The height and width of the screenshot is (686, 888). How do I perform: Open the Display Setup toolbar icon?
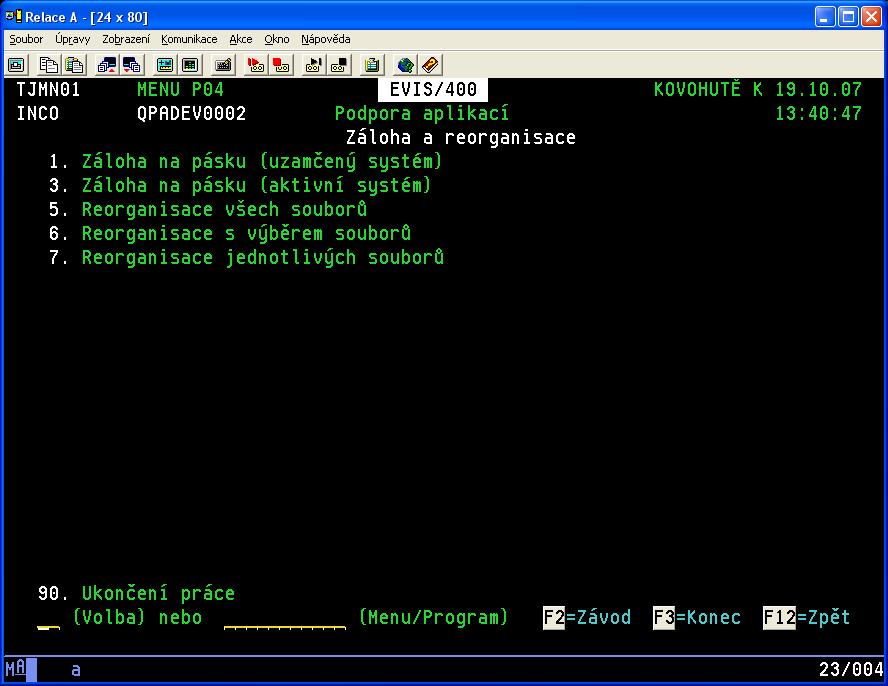[x=165, y=65]
